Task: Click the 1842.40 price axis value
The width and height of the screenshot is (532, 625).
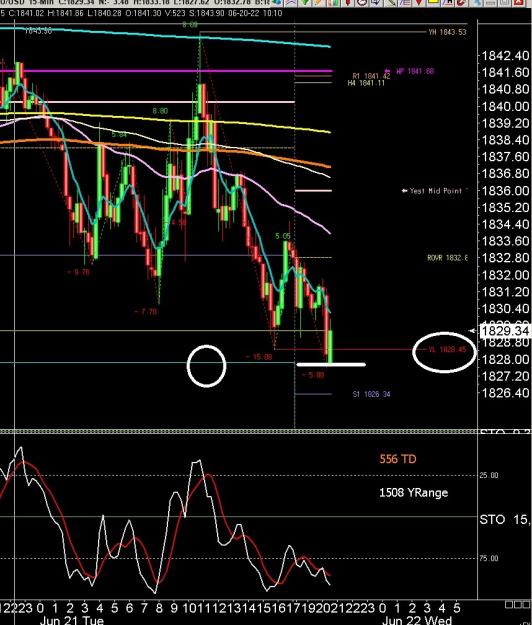Action: coord(505,55)
